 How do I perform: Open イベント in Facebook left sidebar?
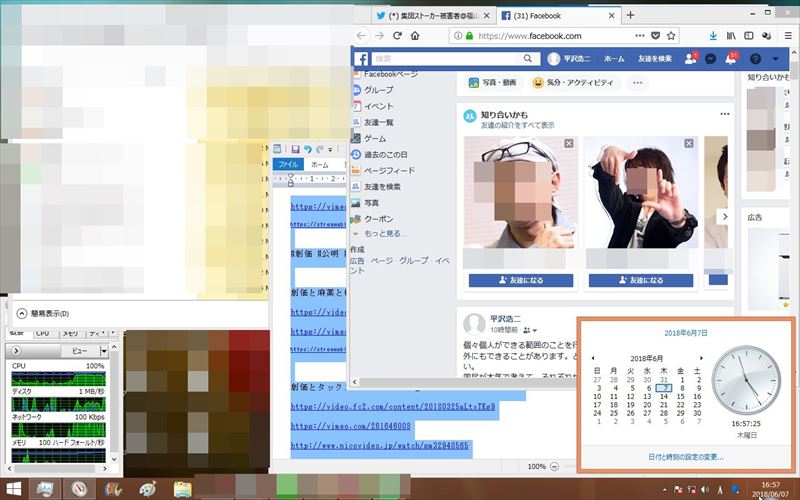tap(378, 106)
